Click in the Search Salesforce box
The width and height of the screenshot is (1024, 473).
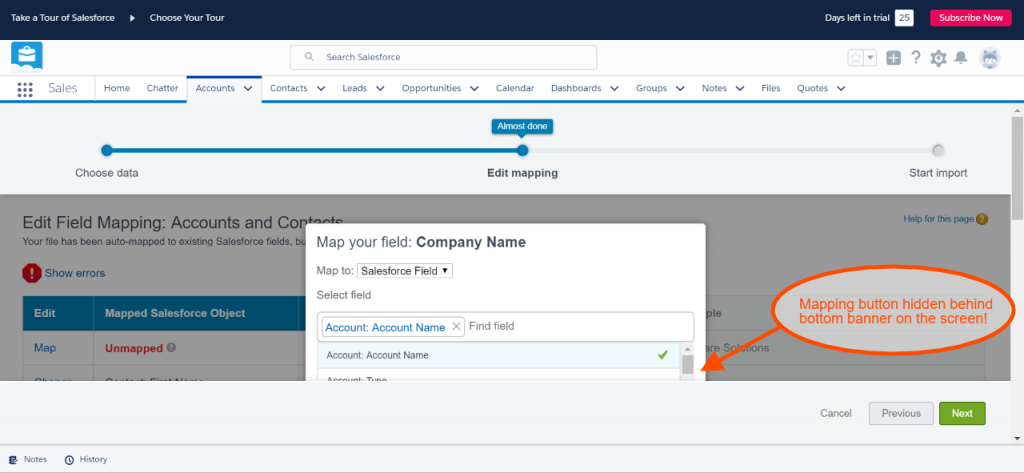click(x=443, y=57)
